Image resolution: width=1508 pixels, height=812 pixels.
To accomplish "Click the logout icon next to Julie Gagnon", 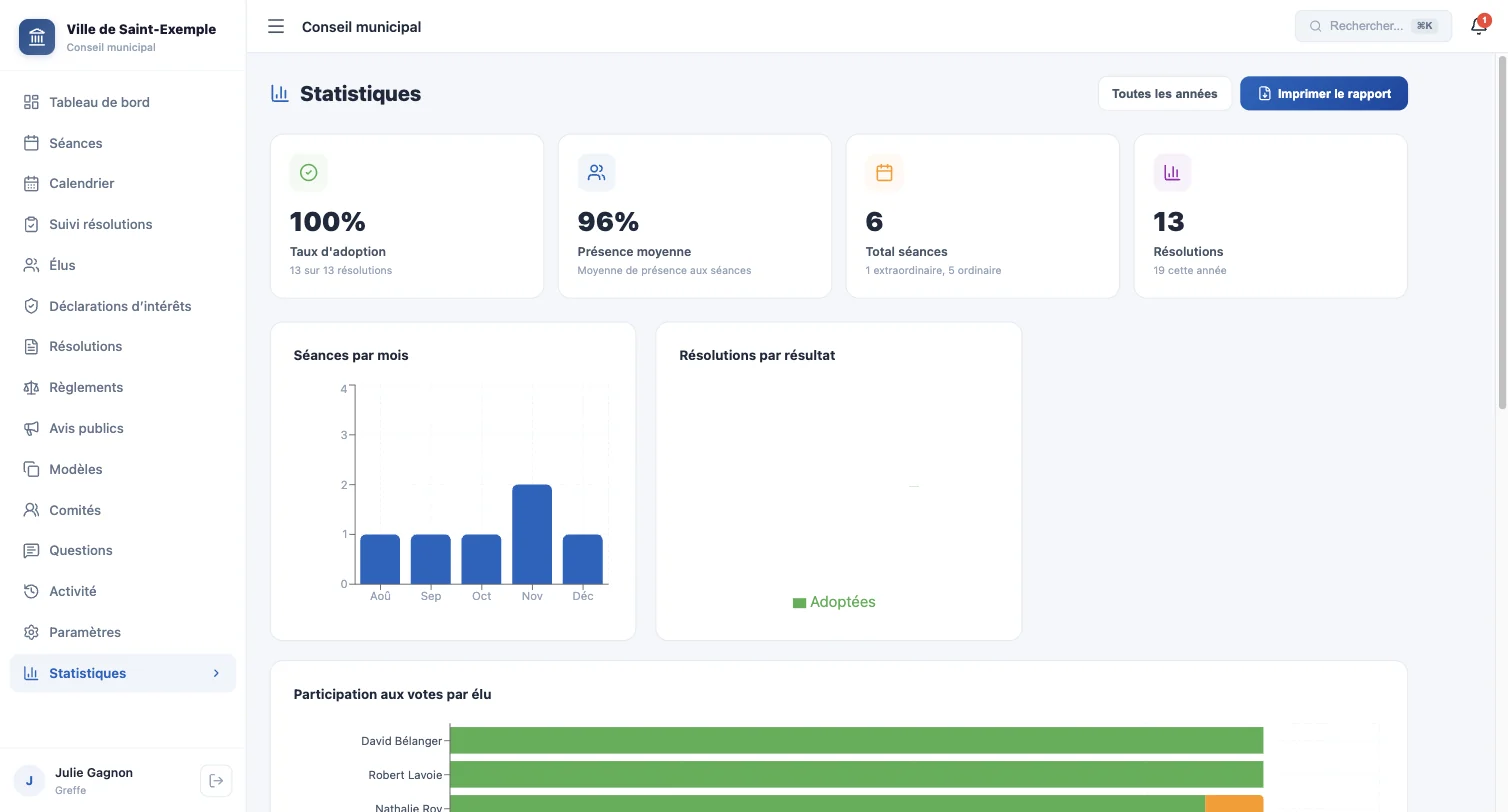I will [216, 781].
